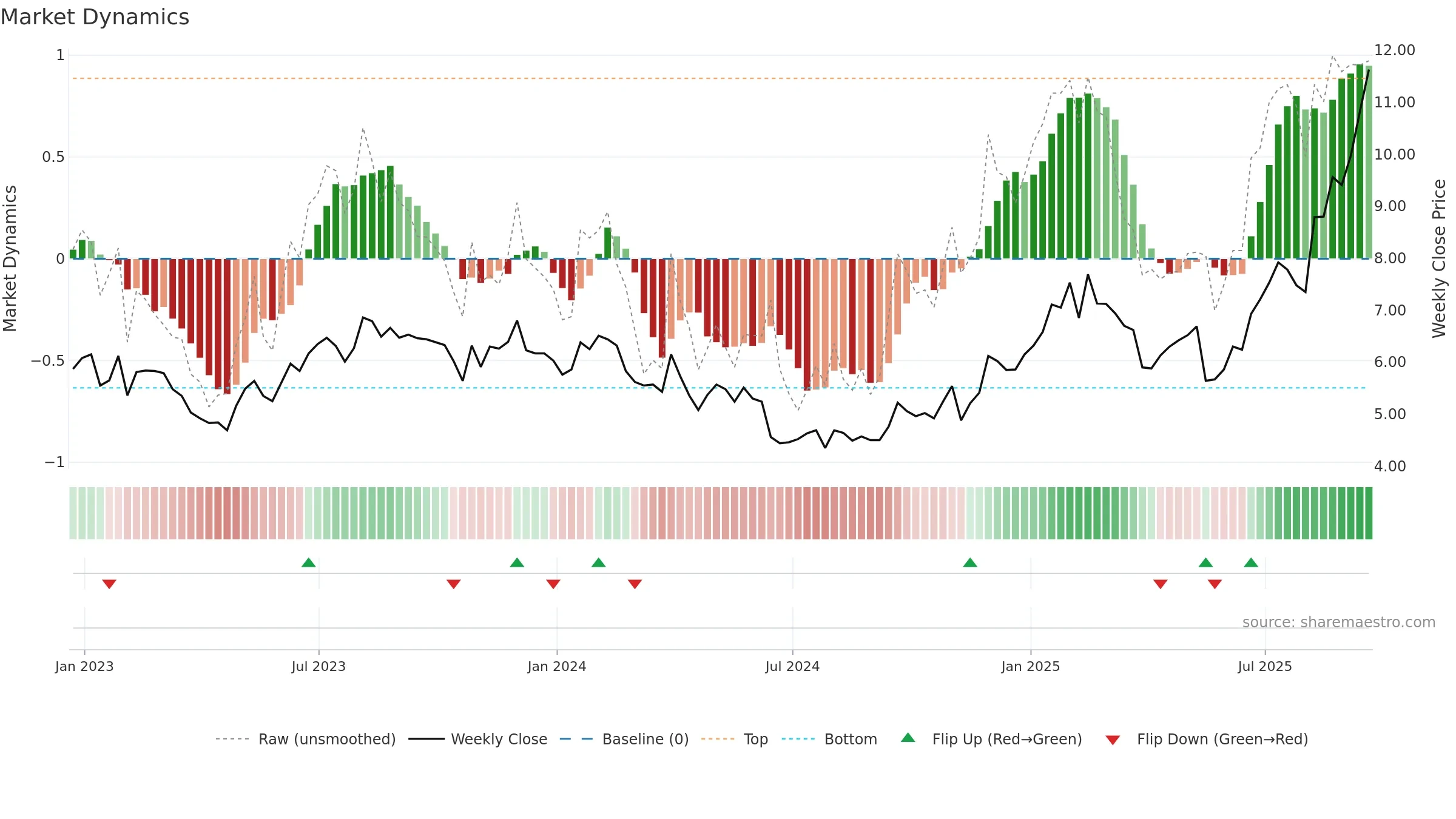Click the flip-down marker in Oct 2023

(x=454, y=584)
